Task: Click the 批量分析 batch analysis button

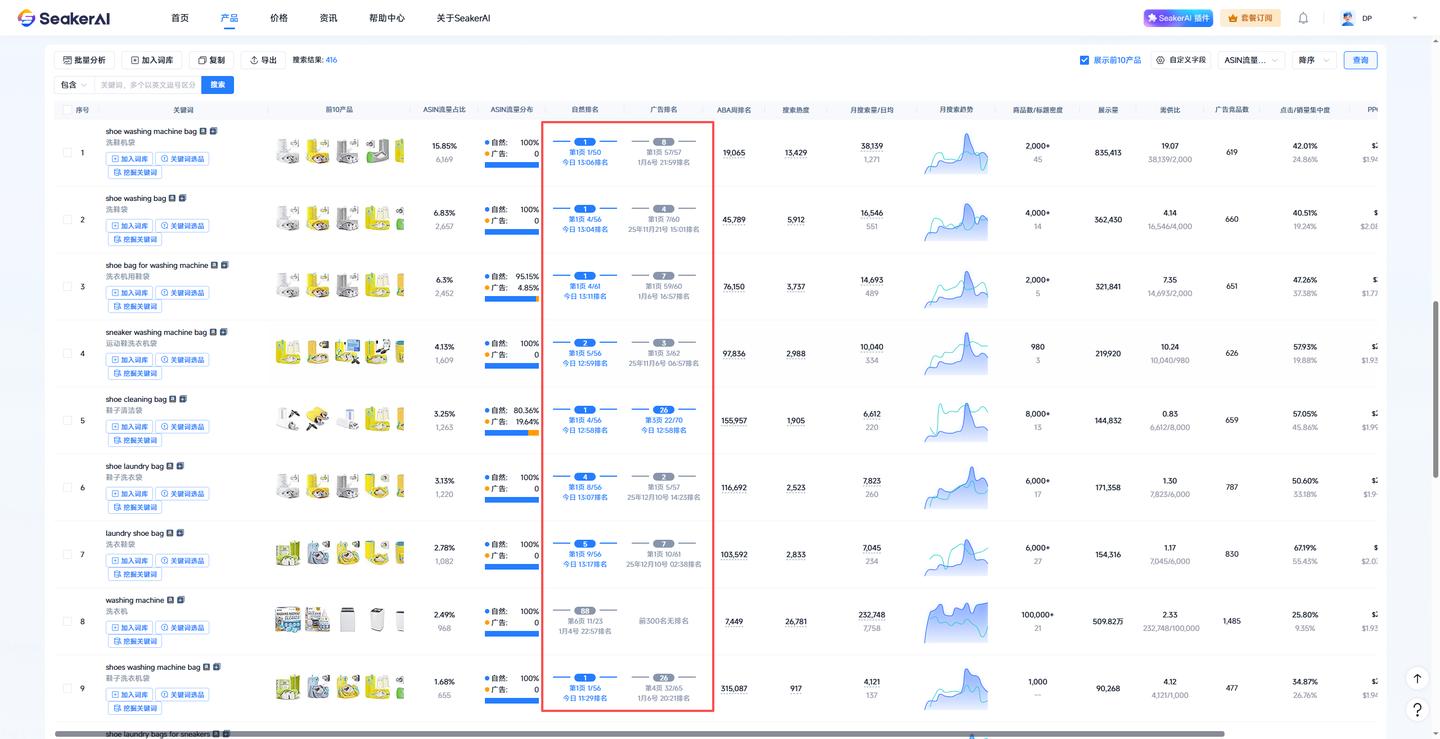Action: 84,60
